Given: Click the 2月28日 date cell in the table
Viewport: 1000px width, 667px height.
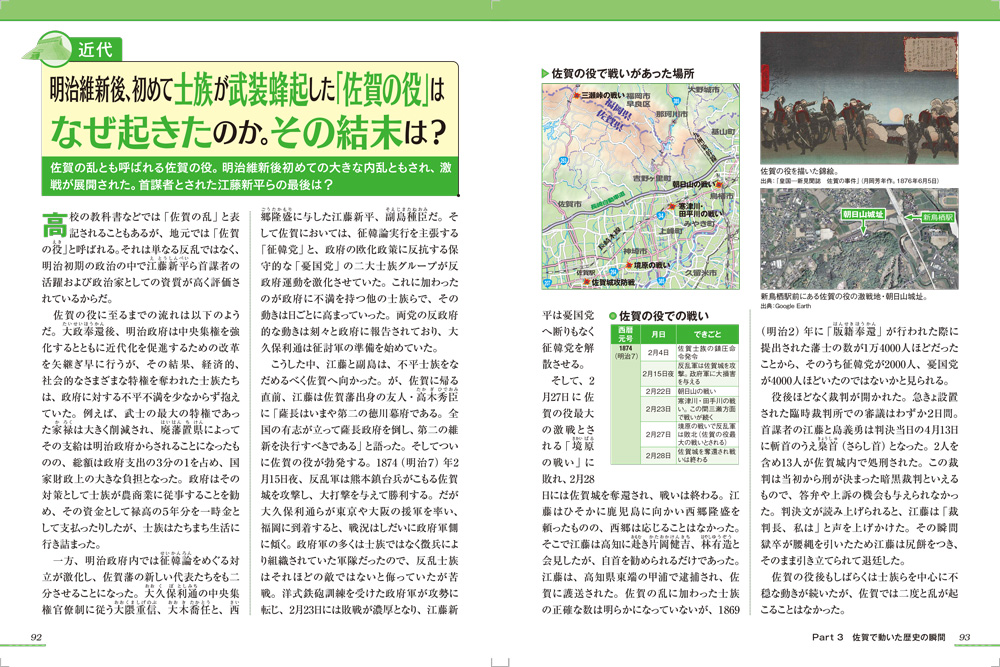Looking at the screenshot, I should 658,455.
